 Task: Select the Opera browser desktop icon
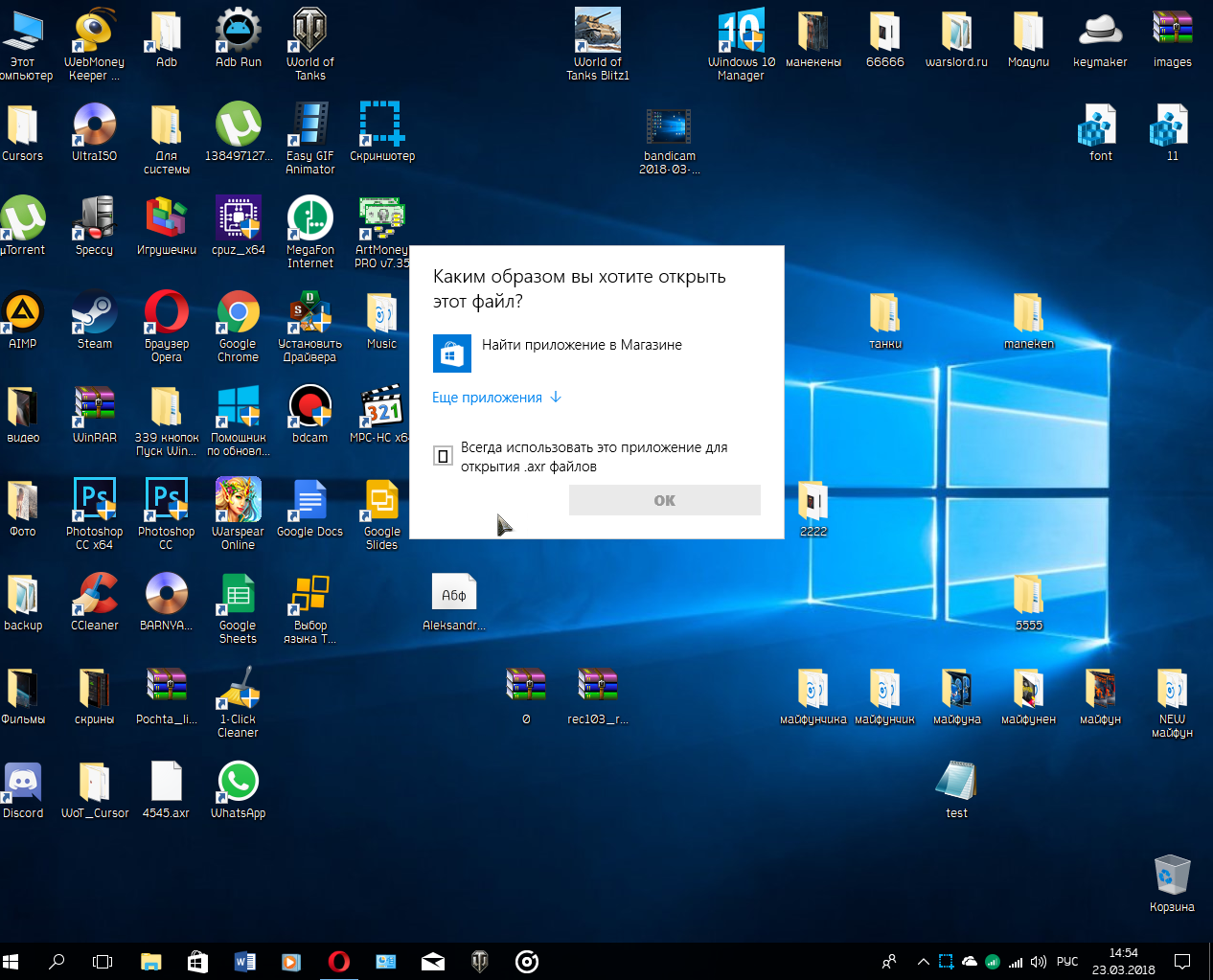[x=167, y=326]
